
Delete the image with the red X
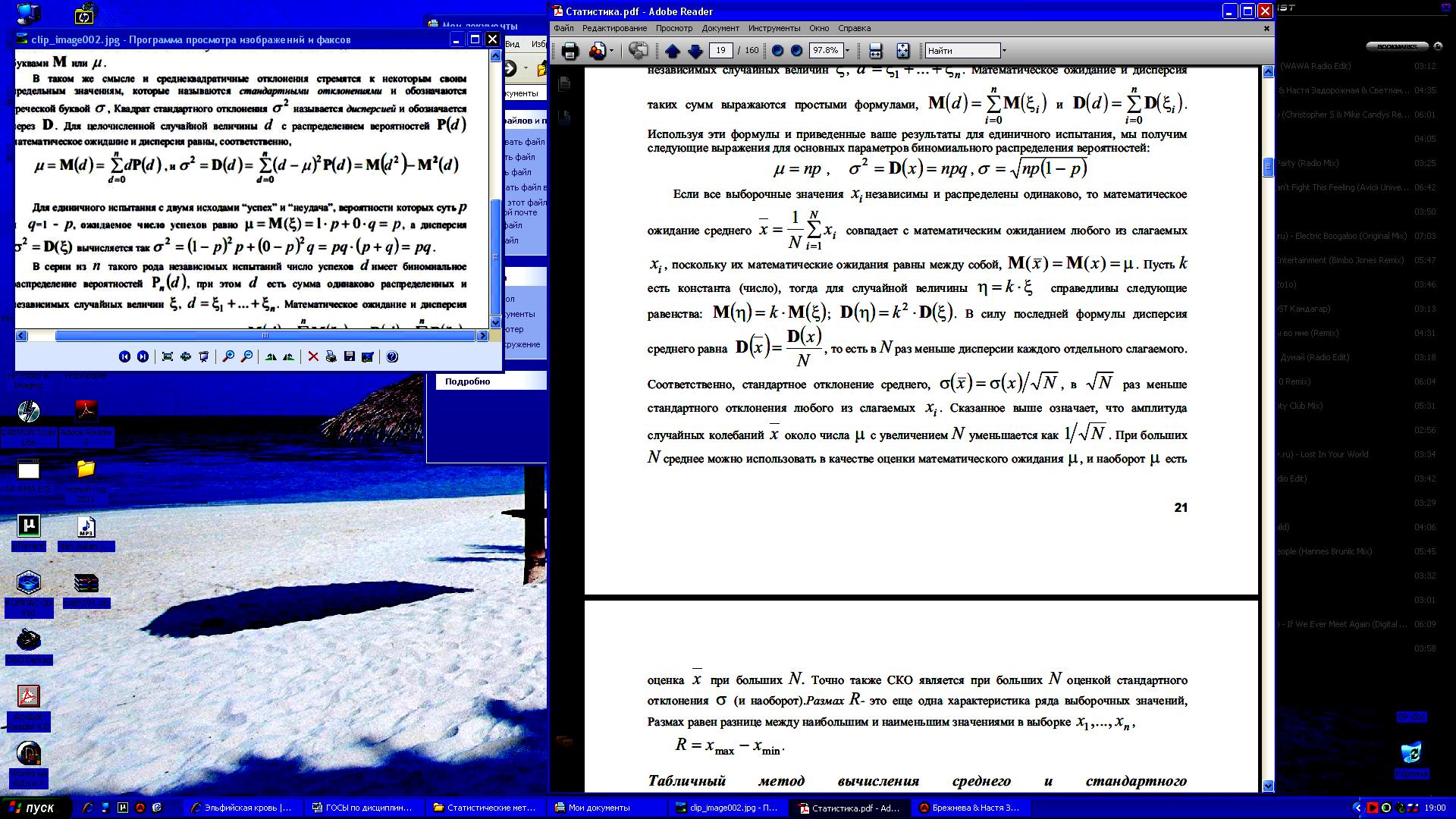(313, 356)
